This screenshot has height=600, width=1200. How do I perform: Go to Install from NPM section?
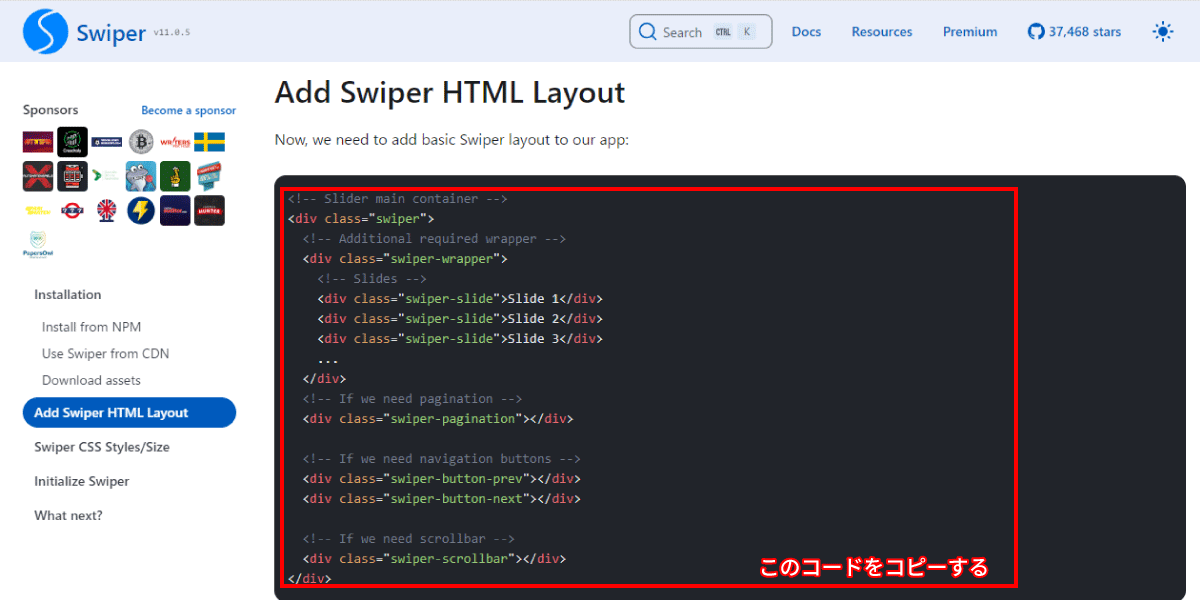[91, 327]
